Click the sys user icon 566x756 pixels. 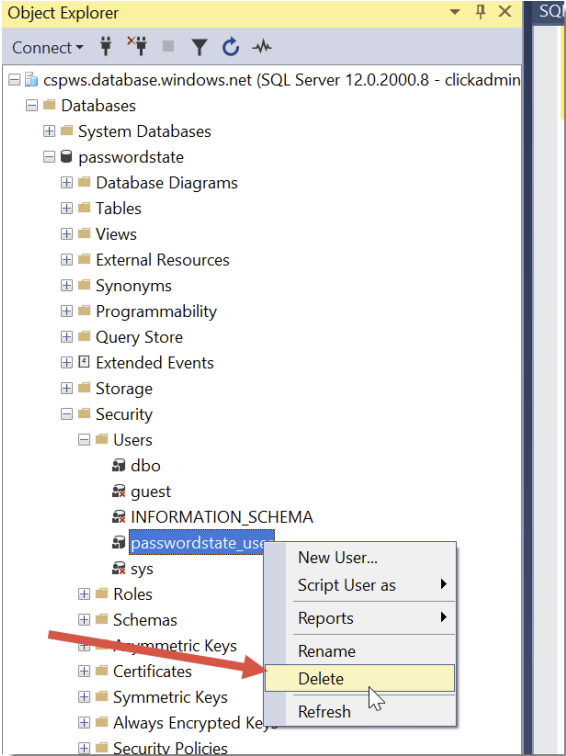click(119, 568)
